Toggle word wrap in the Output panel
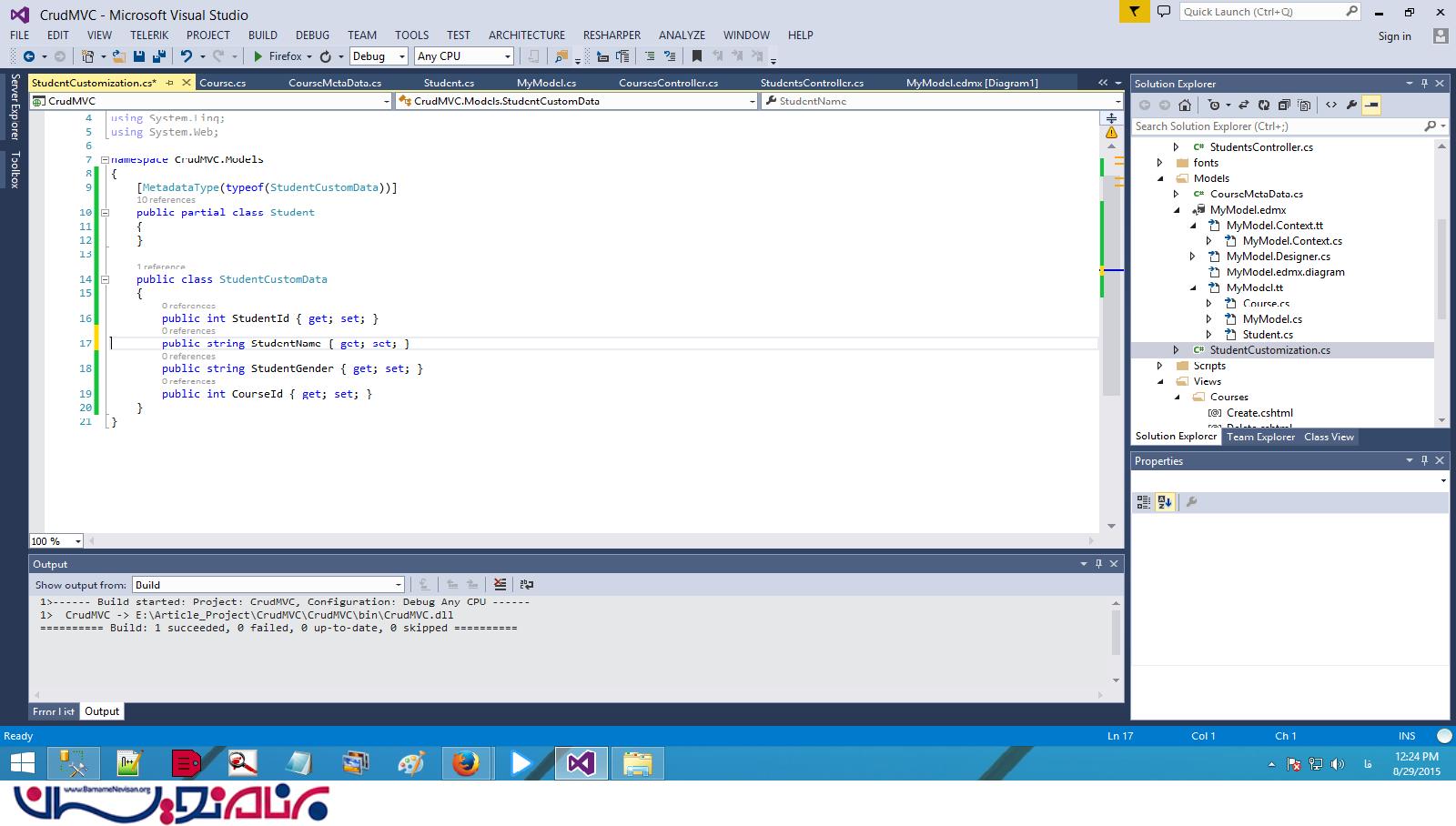The height and width of the screenshot is (826, 1456). (x=526, y=585)
